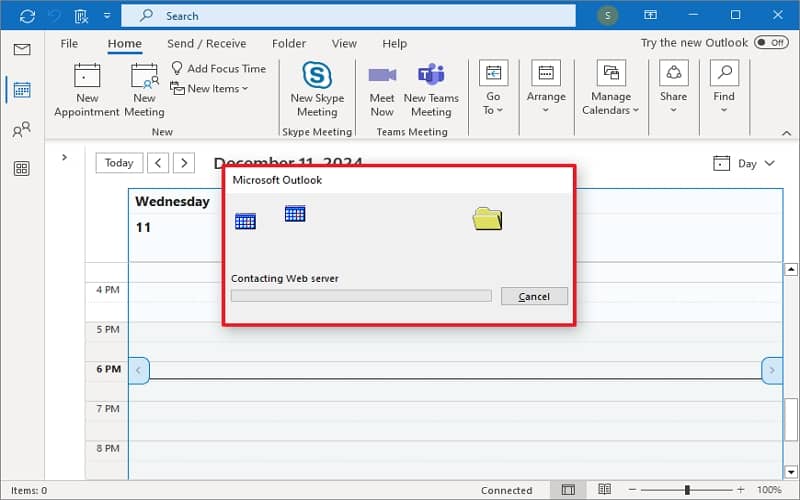
Task: Click the Today button
Action: coord(119,163)
